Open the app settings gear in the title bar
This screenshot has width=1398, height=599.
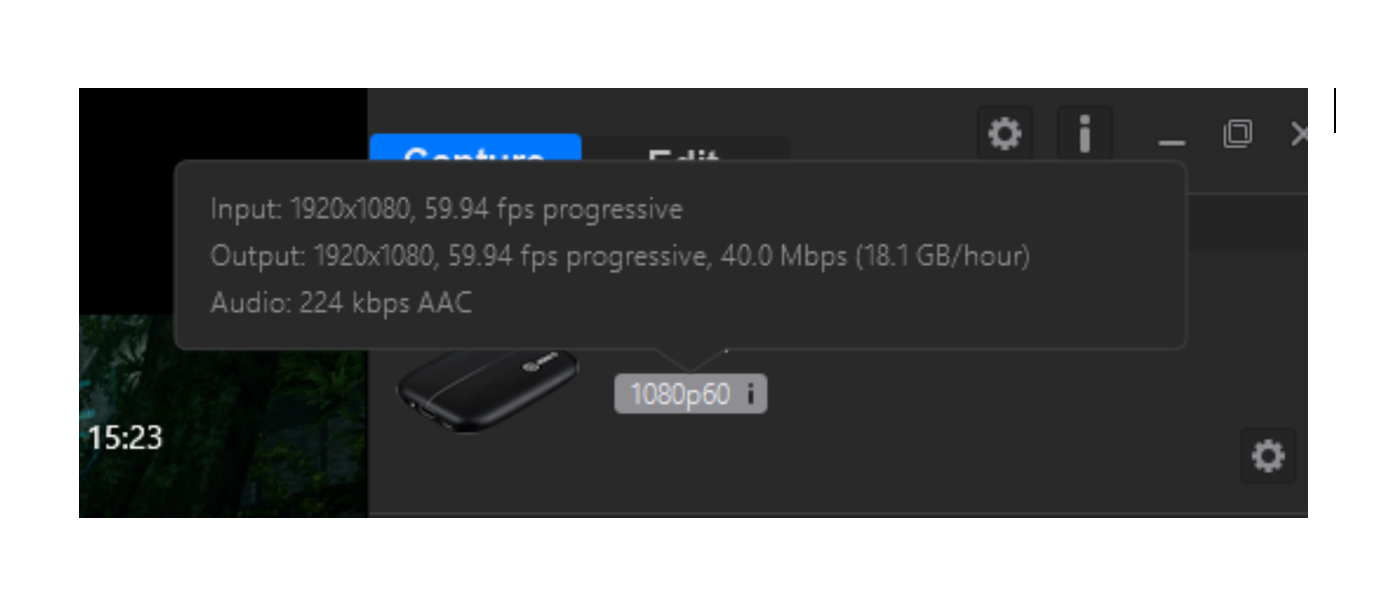[x=1004, y=133]
